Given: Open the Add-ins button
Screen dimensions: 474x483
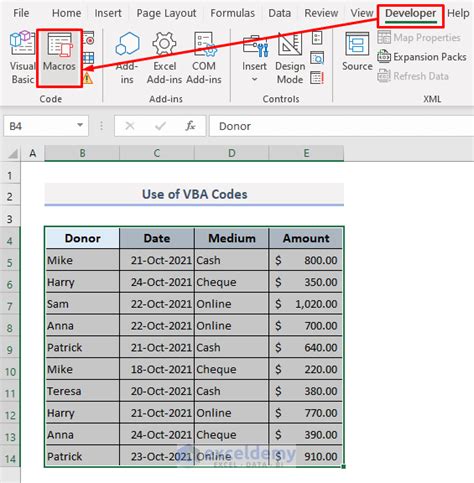Looking at the screenshot, I should click(x=127, y=57).
